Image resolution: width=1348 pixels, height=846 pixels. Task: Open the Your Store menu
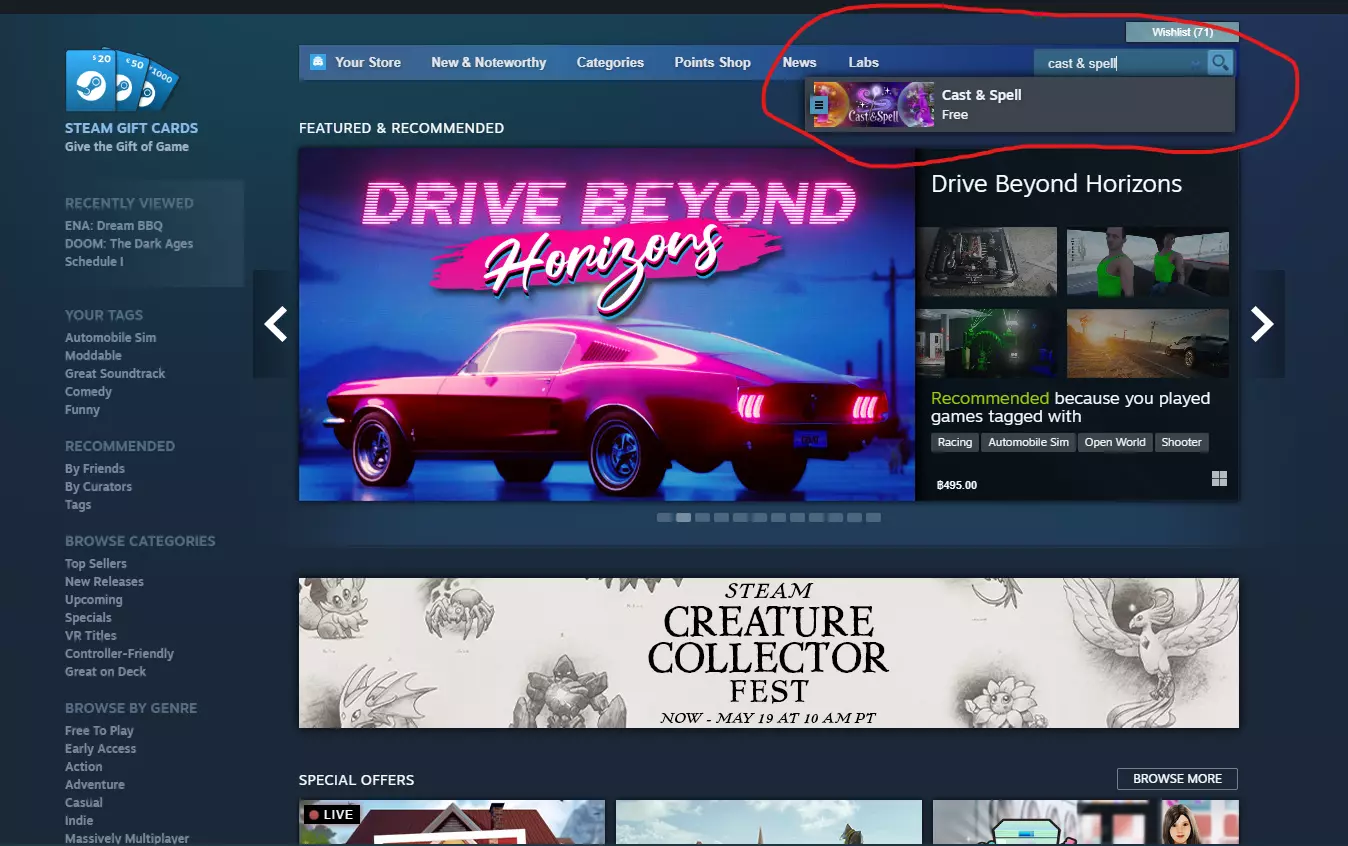[x=368, y=62]
